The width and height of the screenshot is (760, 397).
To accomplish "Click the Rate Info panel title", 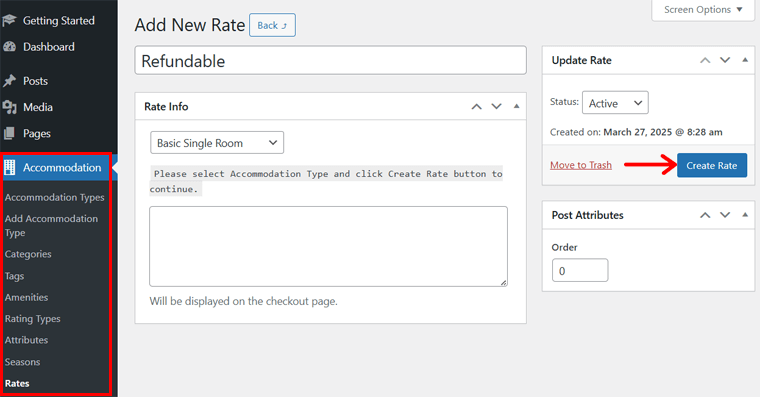I will tap(166, 107).
